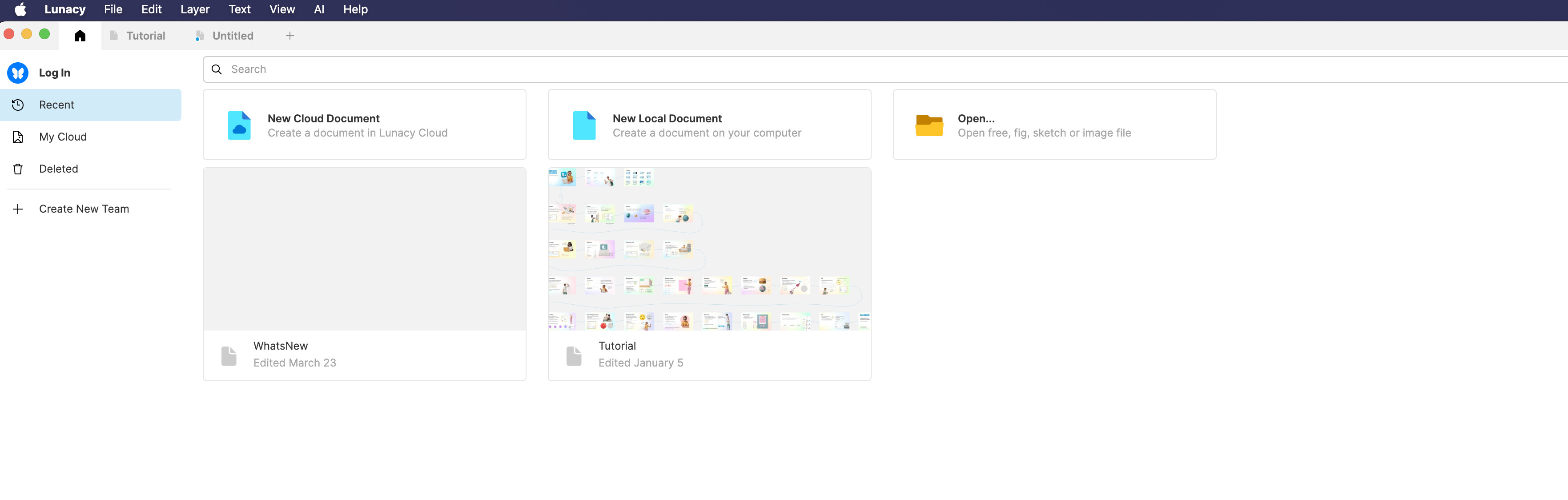This screenshot has width=1568, height=500.
Task: Click the file icon beside Tutorial card
Action: pyautogui.click(x=574, y=356)
